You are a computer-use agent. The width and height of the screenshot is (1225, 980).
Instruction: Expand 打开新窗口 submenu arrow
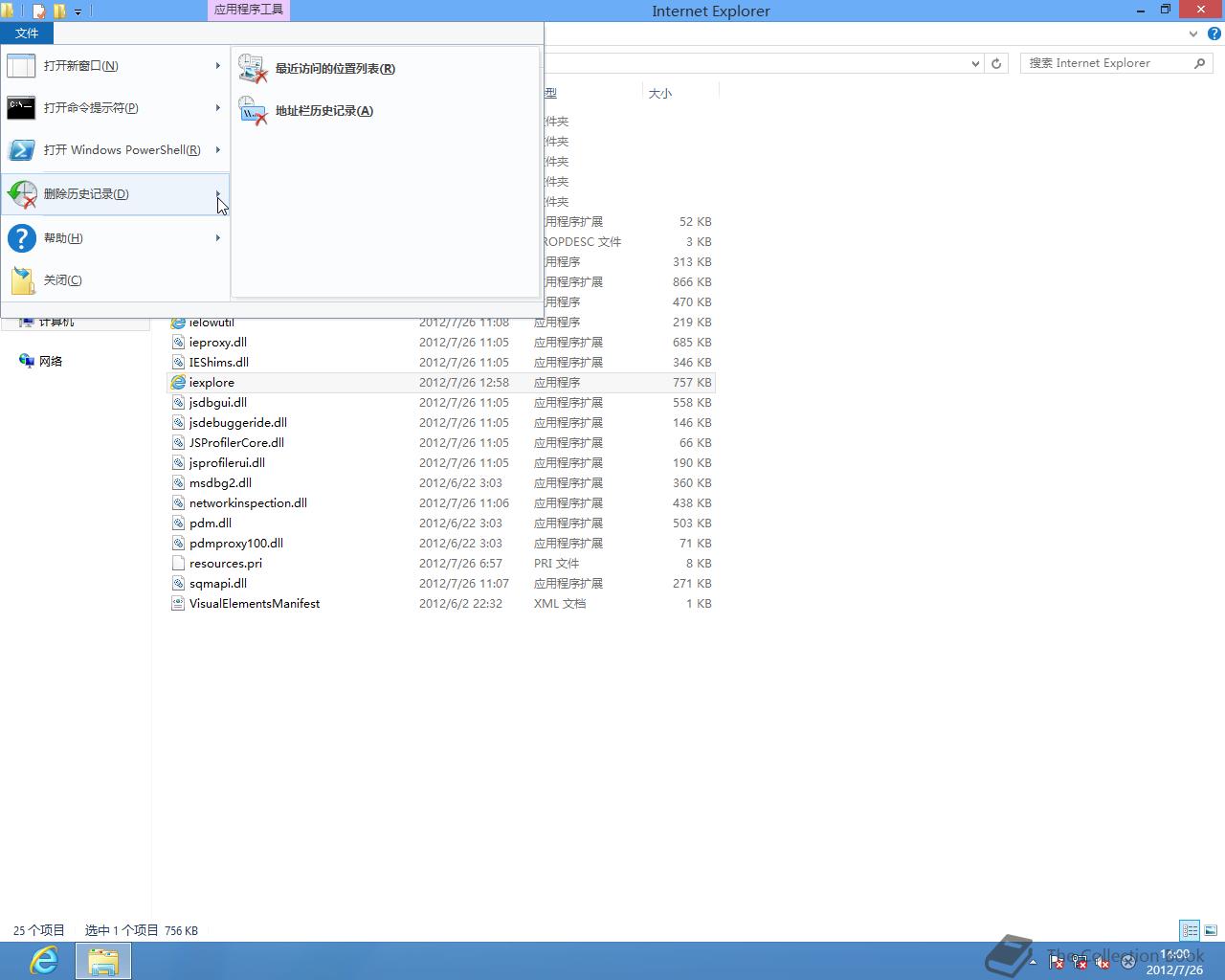point(218,66)
